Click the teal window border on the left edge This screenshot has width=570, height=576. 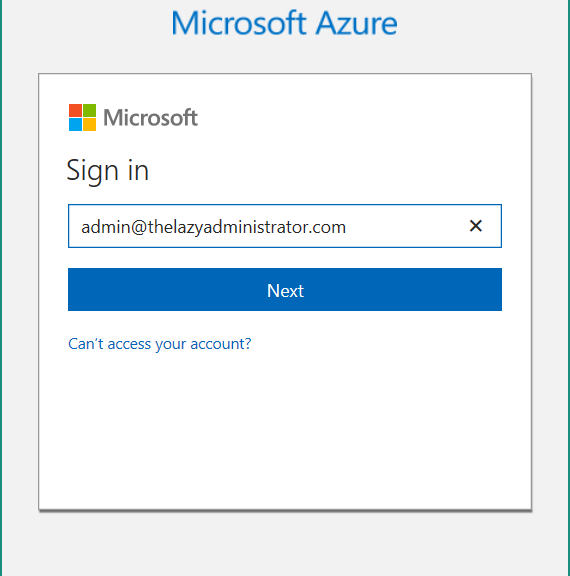tap(1, 288)
